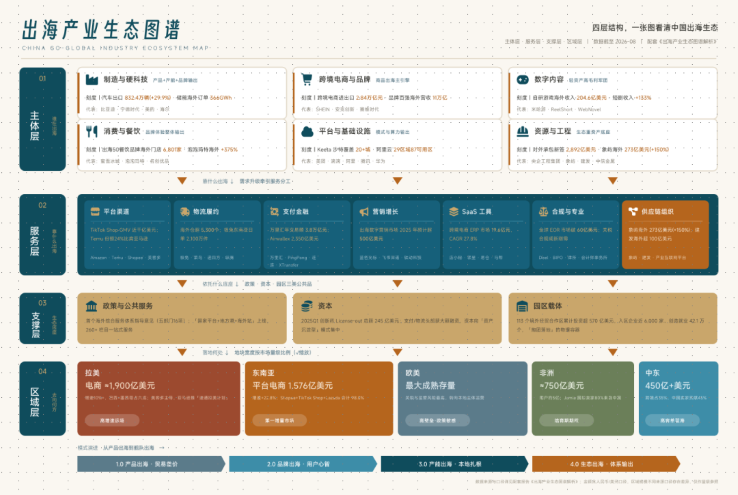Click the pill button in the 拉美 card
Screen dimensions: 738x495
[x=112, y=420]
